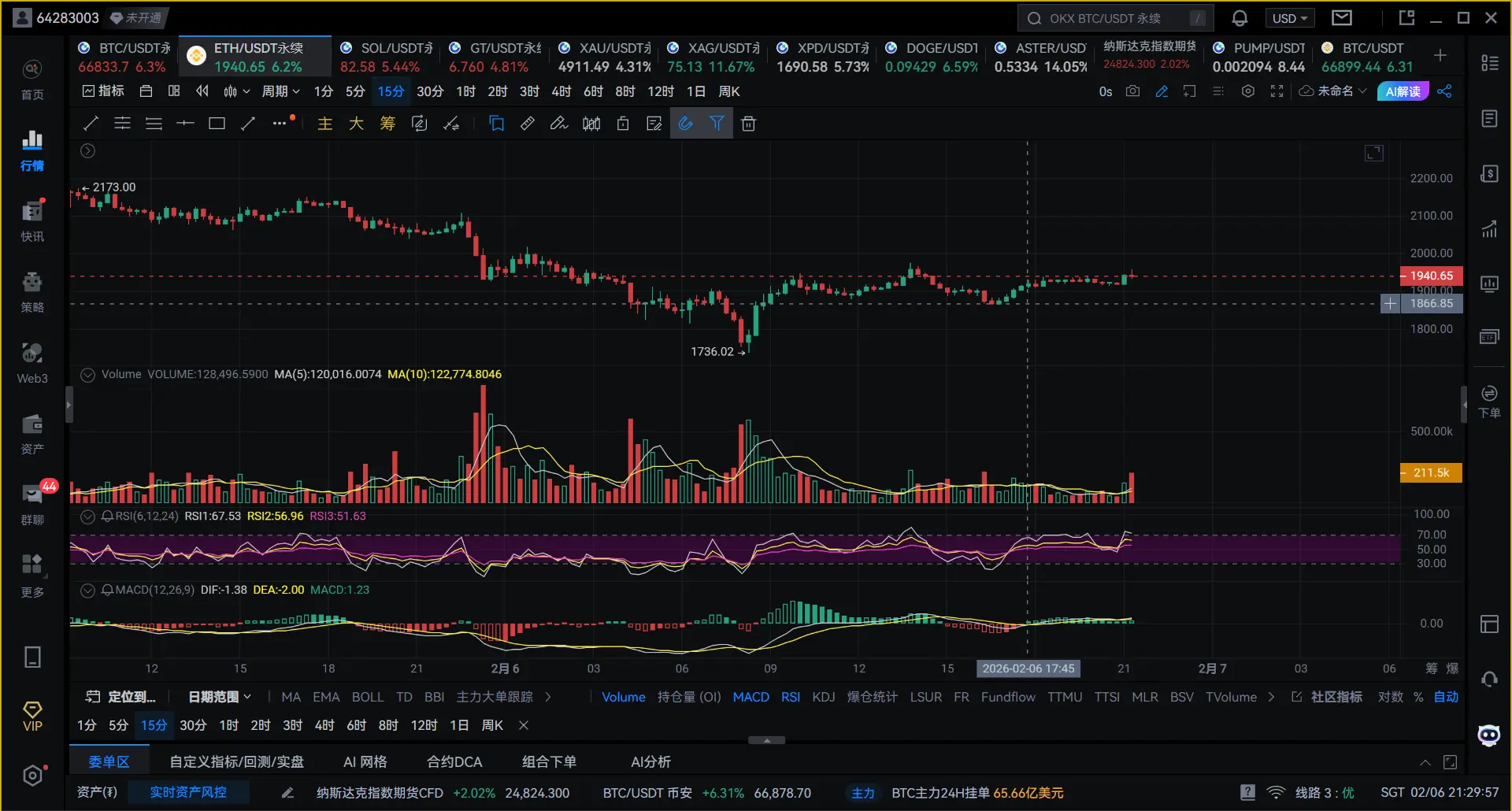The width and height of the screenshot is (1512, 811).
Task: Collapse the Volume indicator pane
Action: pyautogui.click(x=88, y=375)
